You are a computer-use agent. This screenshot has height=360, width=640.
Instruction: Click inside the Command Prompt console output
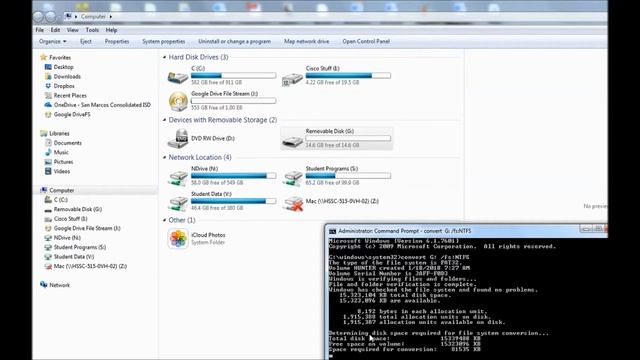tap(467, 298)
